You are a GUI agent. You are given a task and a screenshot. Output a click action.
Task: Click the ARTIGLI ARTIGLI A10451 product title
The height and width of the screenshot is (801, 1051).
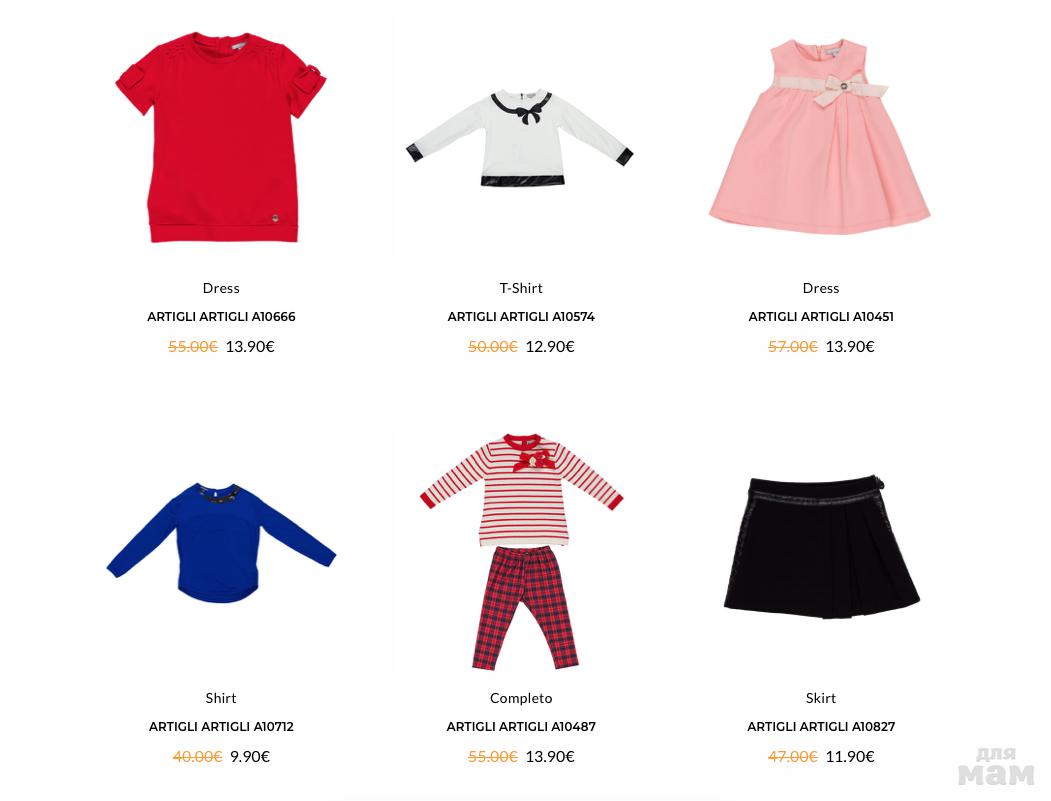click(821, 316)
